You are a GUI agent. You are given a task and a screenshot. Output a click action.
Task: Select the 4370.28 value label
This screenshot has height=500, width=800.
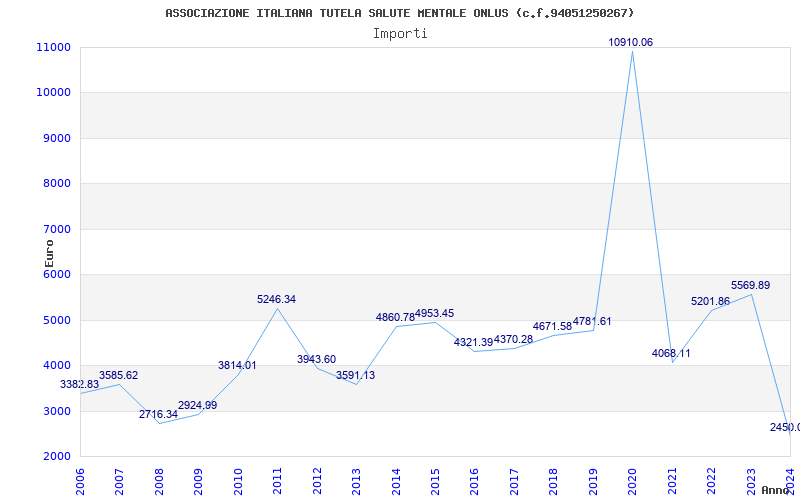point(513,339)
